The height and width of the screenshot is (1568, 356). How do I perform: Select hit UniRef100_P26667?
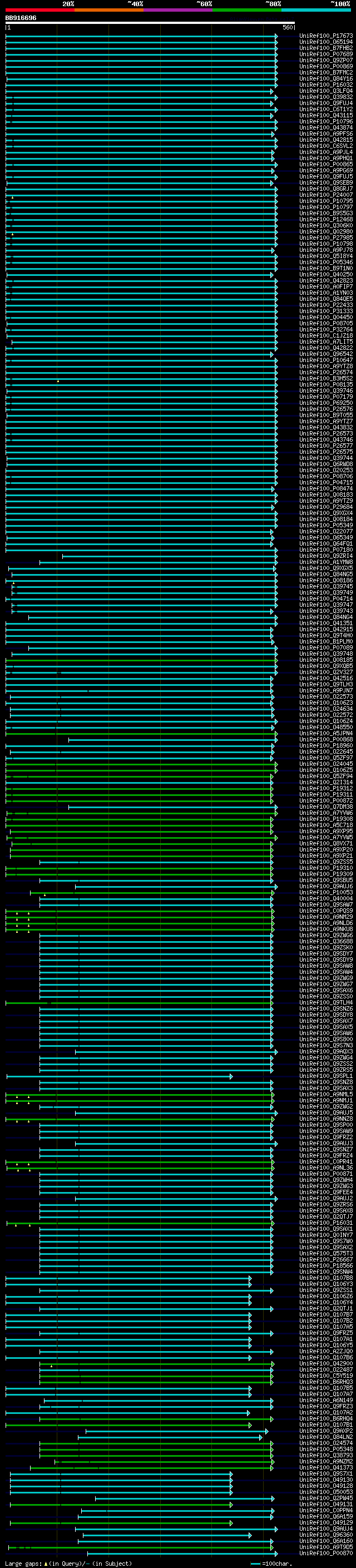tap(326, 1260)
